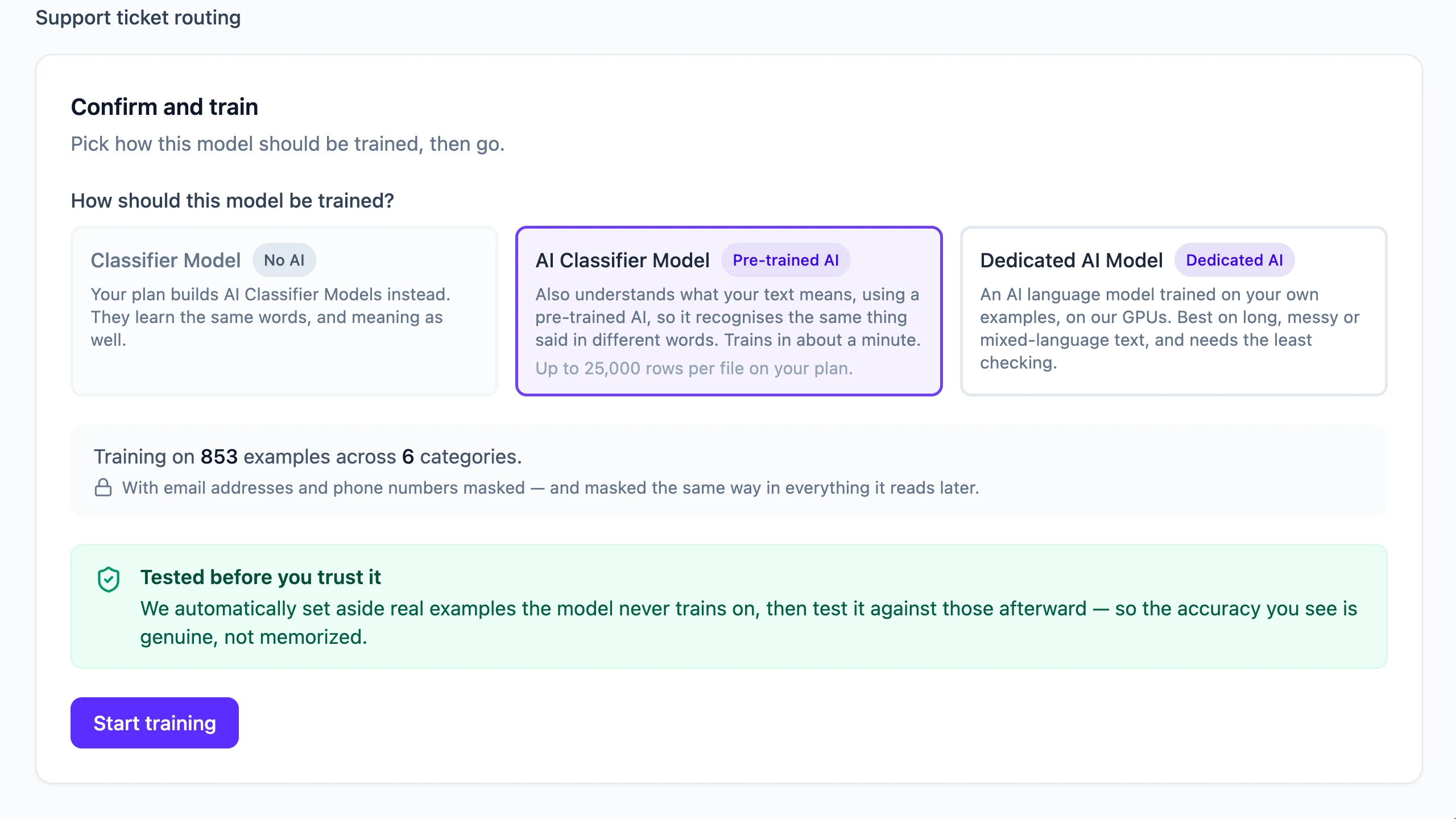Click 'Also understands what your text means' description
The image size is (1456, 819).
pyautogui.click(x=728, y=317)
